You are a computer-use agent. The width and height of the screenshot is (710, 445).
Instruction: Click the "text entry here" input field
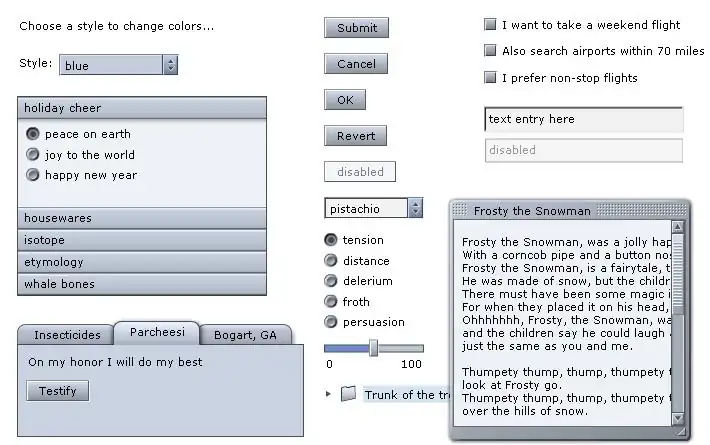tap(583, 120)
